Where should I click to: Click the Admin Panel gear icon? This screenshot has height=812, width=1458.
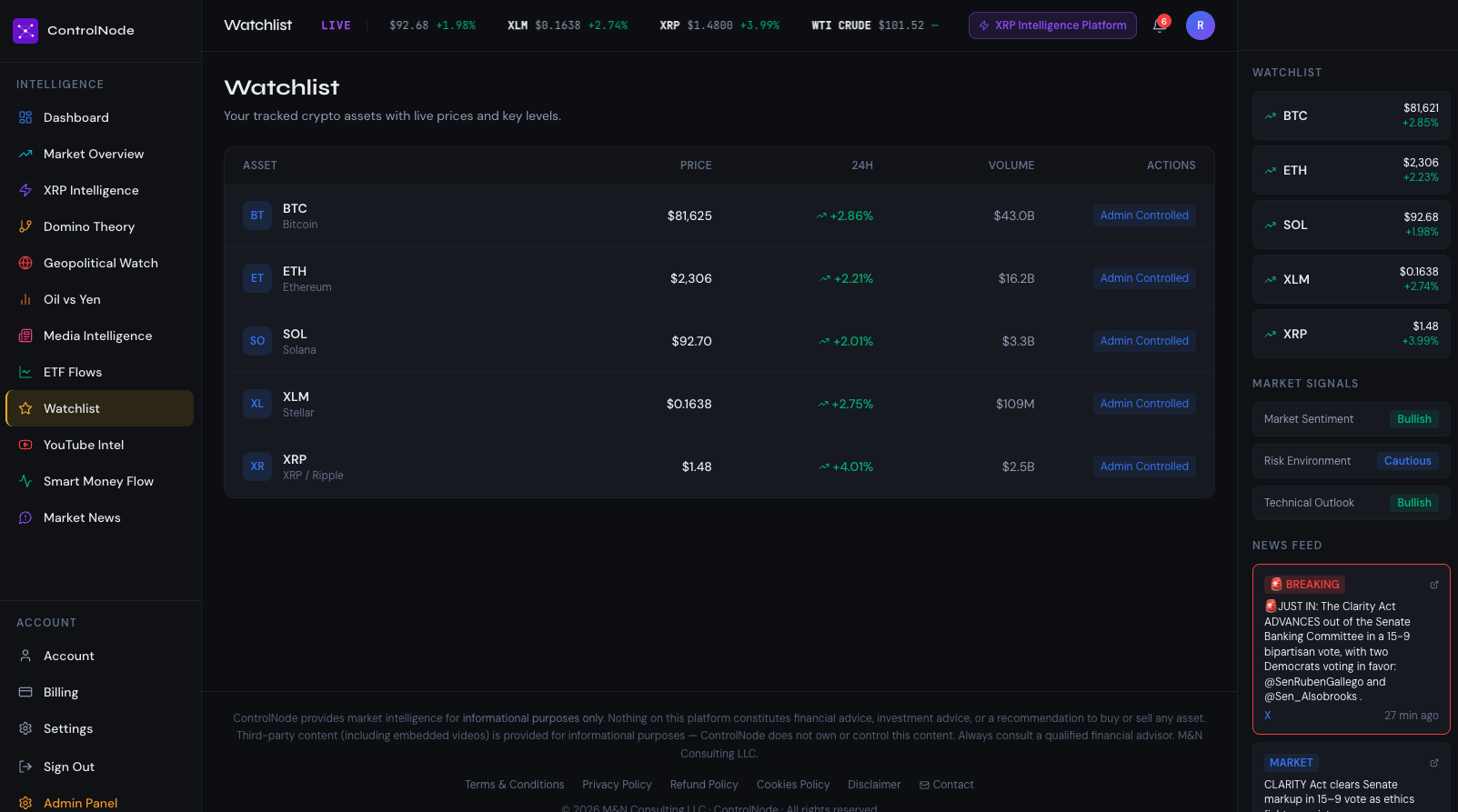pyautogui.click(x=25, y=803)
